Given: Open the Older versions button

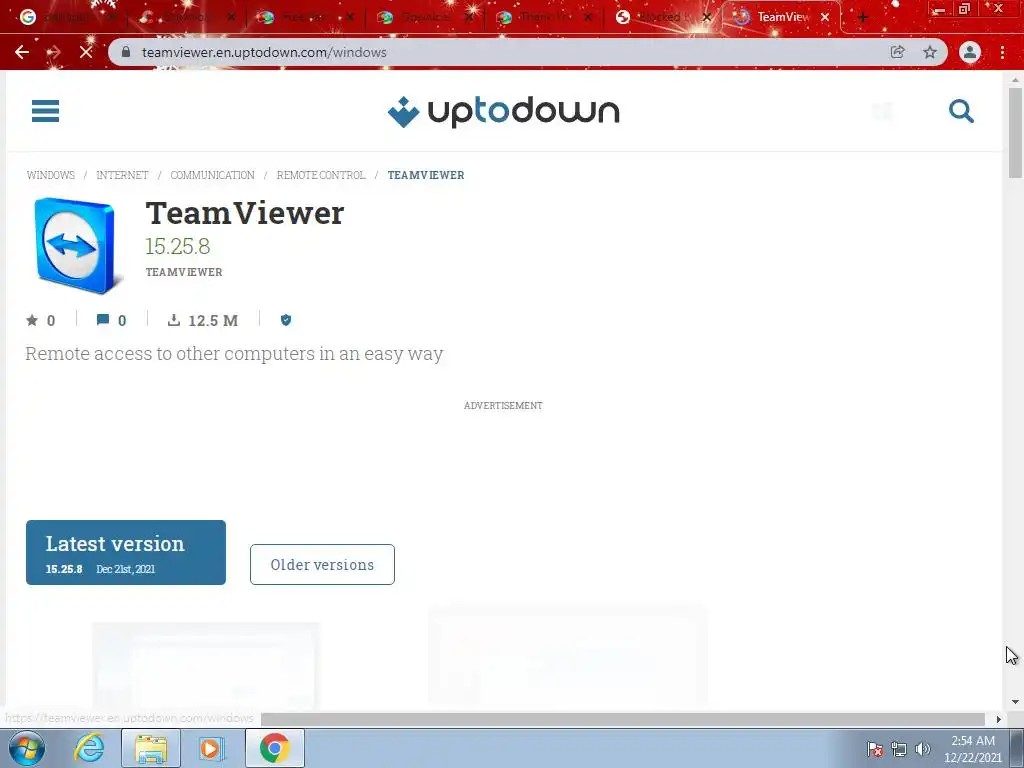Looking at the screenshot, I should pyautogui.click(x=322, y=564).
